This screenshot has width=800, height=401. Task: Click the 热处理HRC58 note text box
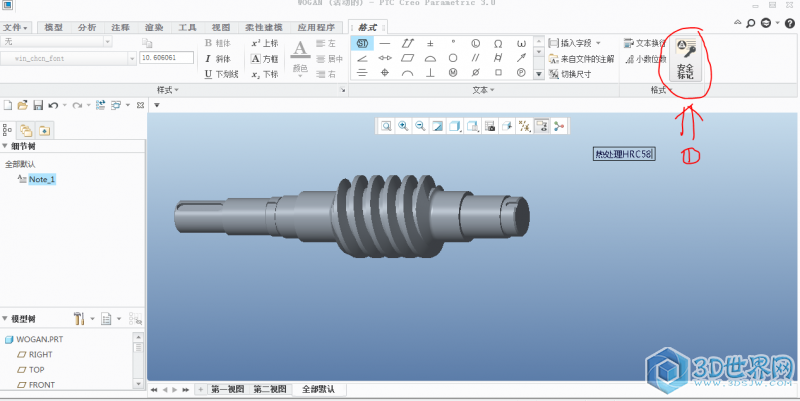pyautogui.click(x=623, y=154)
